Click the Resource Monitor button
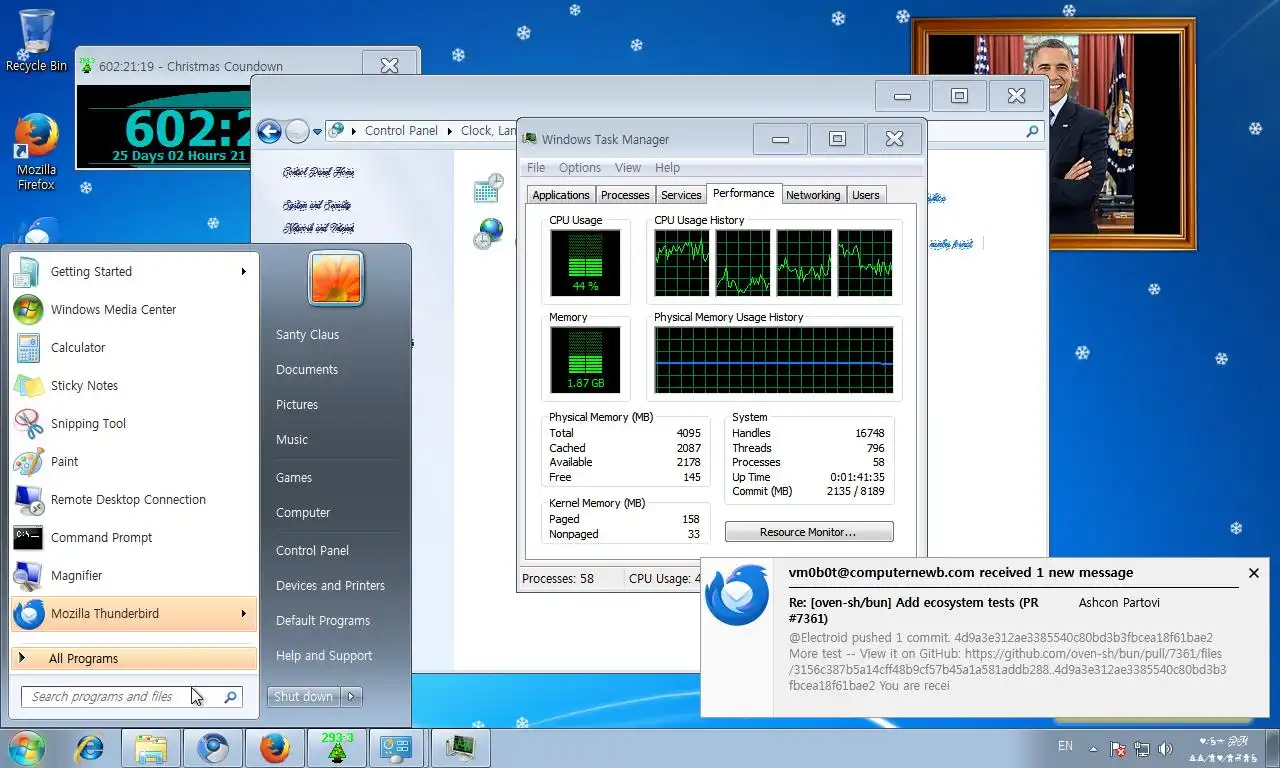Image resolution: width=1280 pixels, height=768 pixels. click(808, 532)
